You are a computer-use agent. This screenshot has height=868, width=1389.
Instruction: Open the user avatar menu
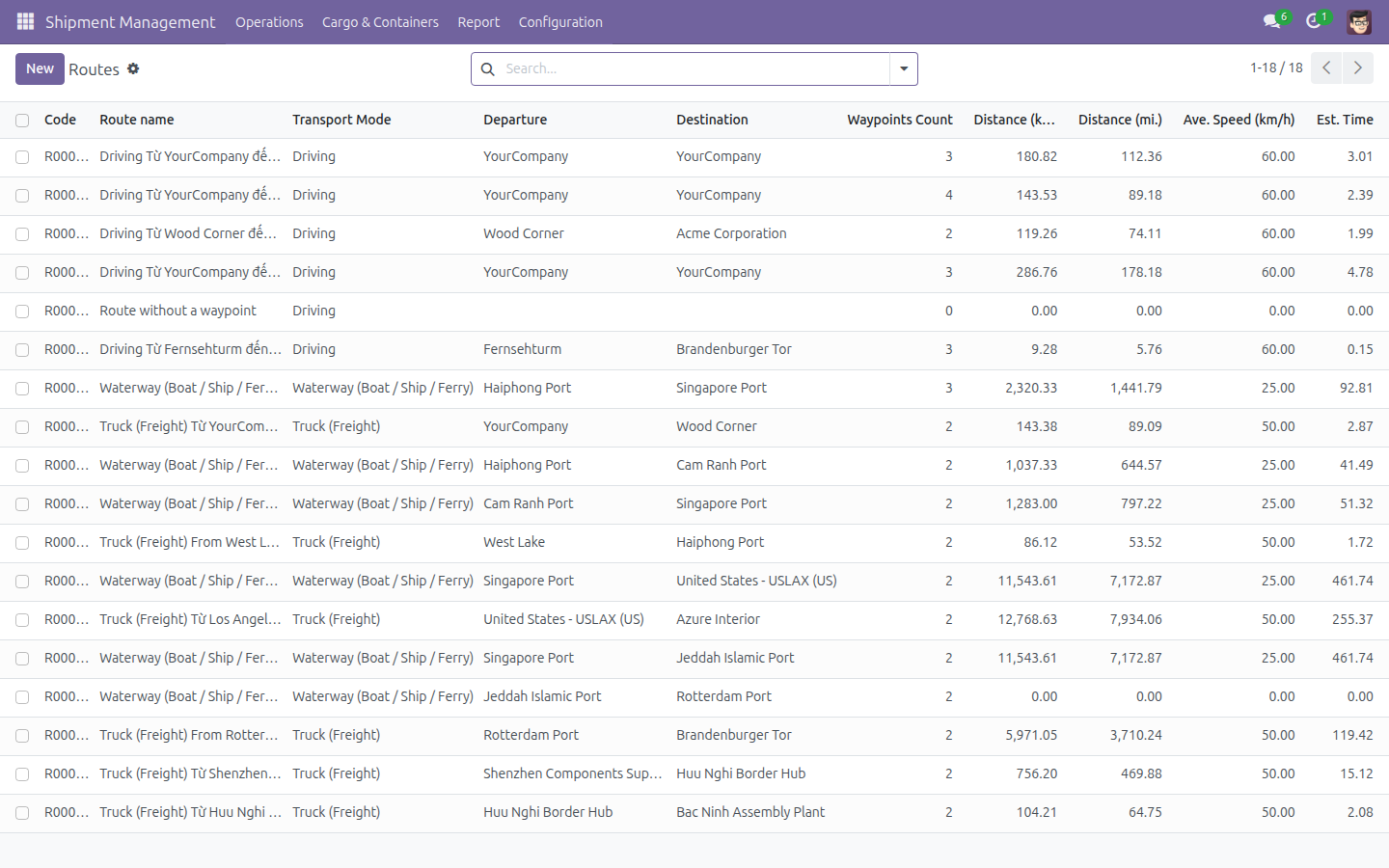1359,21
